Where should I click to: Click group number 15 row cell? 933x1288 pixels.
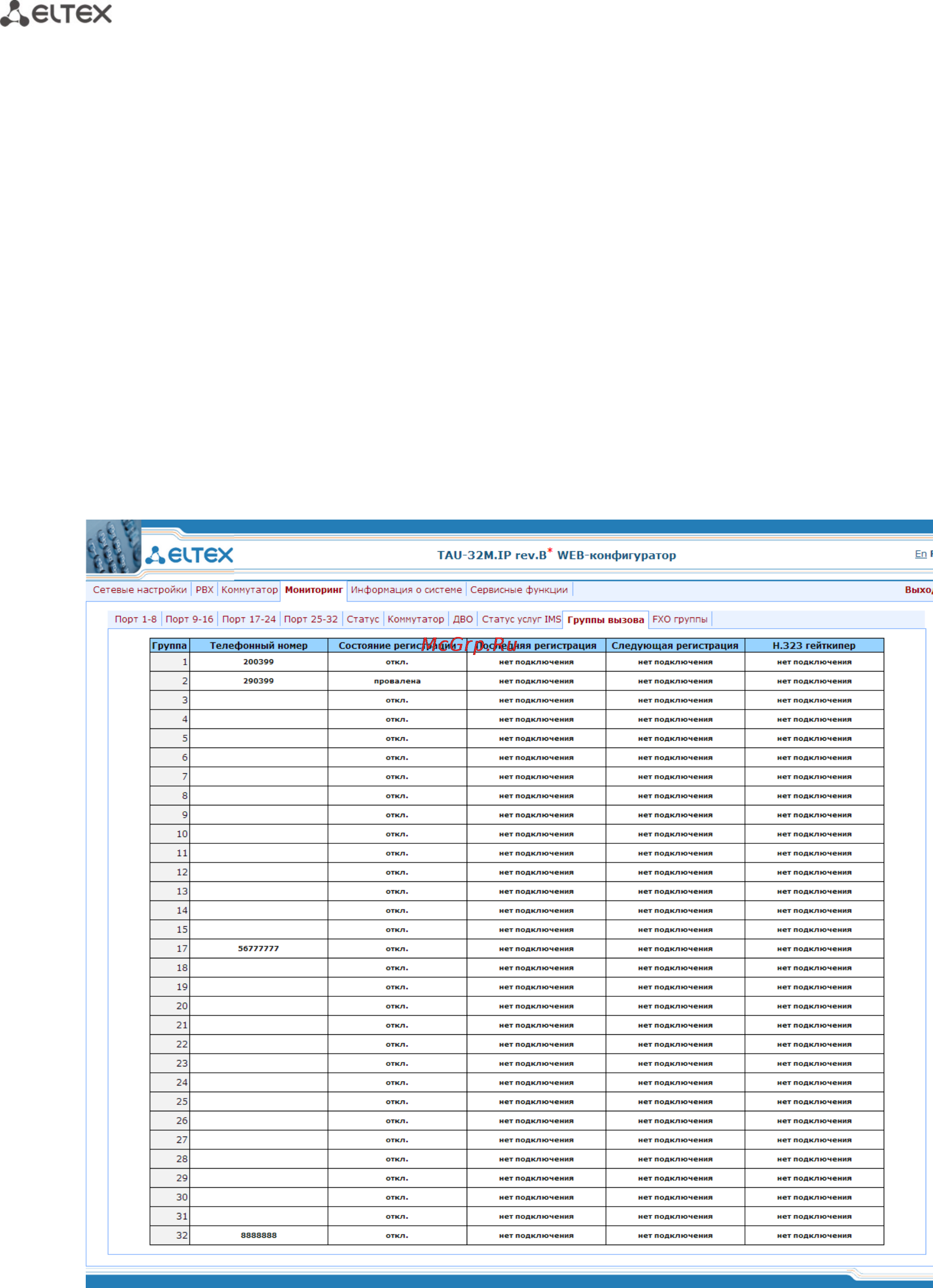170,929
